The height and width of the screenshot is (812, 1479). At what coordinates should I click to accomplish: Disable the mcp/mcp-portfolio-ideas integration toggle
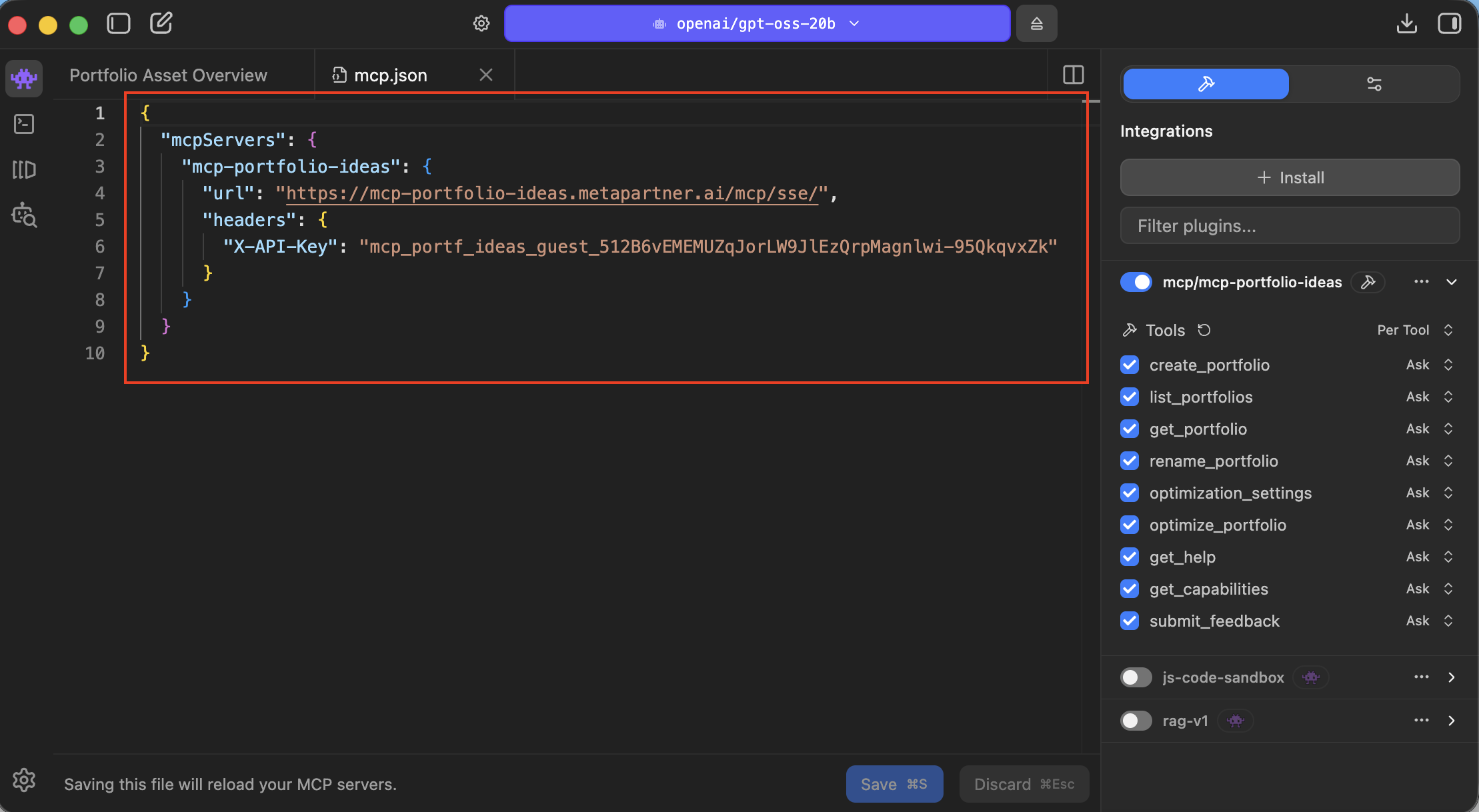coord(1136,282)
